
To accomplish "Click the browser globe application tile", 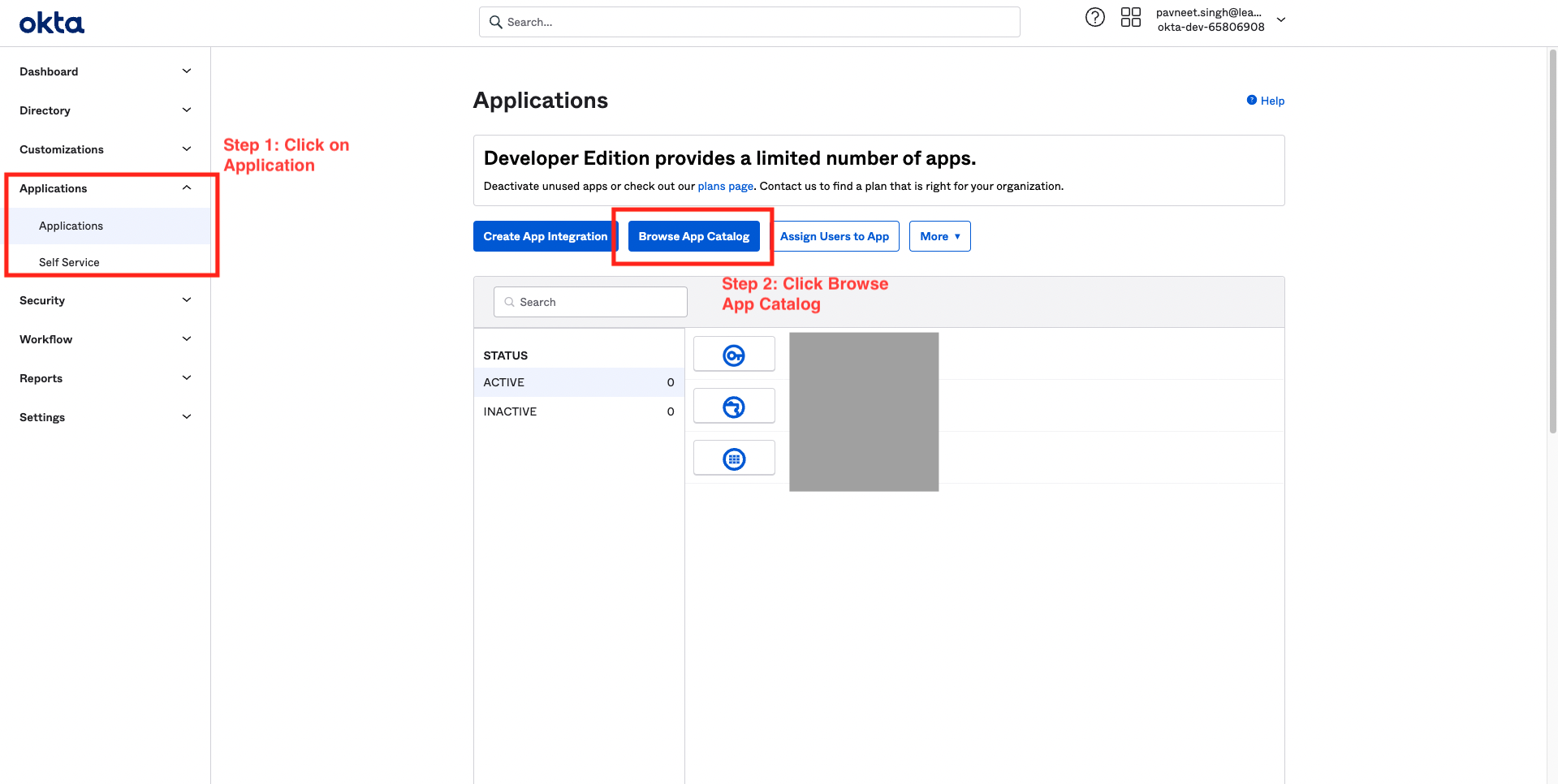I will 734,407.
